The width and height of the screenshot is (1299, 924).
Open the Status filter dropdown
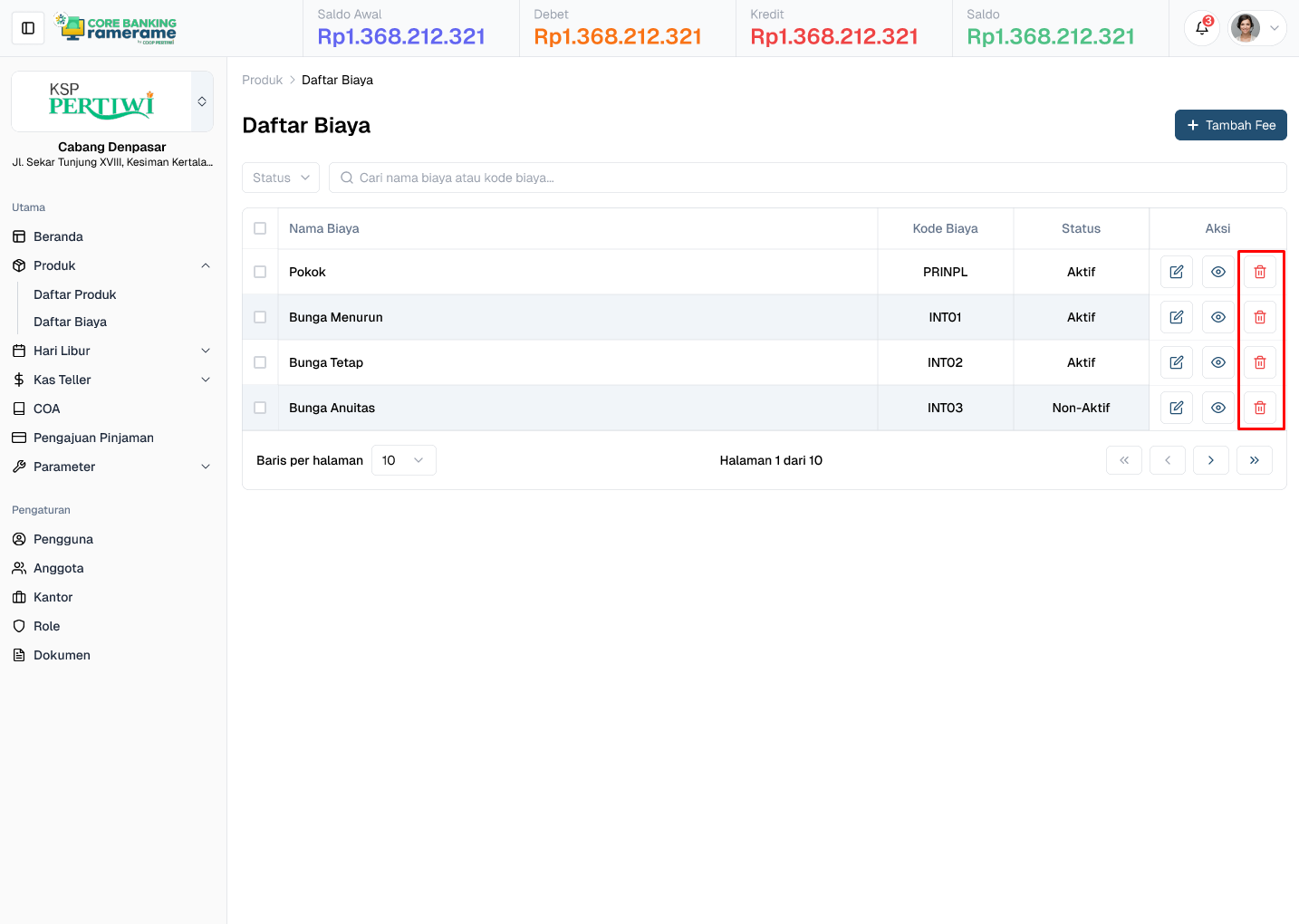(x=280, y=178)
